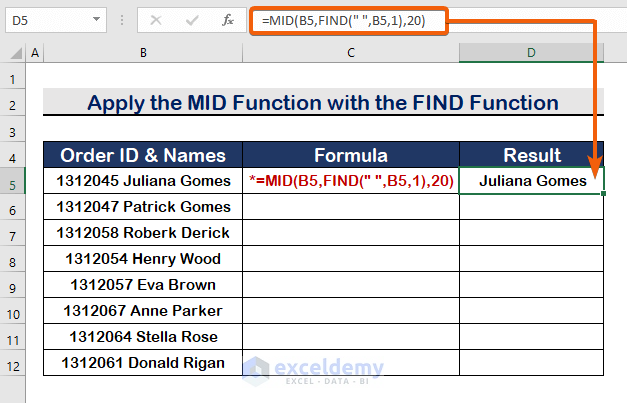This screenshot has width=627, height=403.
Task: Open the Name Box dropdown arrow
Action: tap(96, 20)
